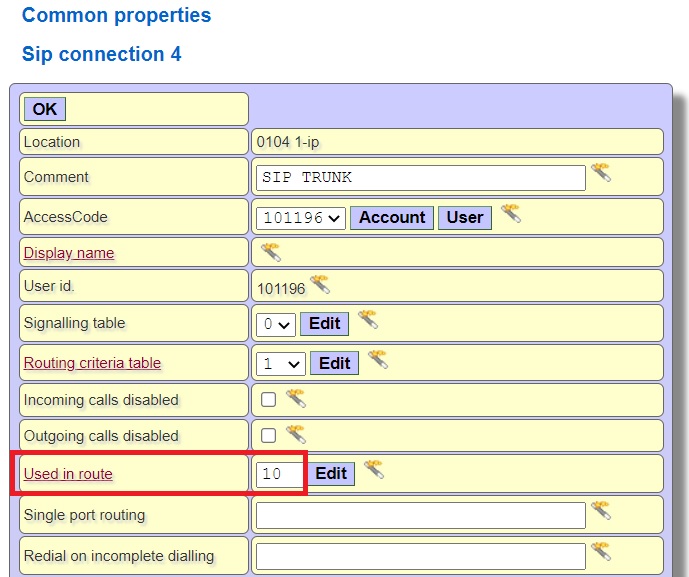The image size is (689, 577).
Task: Click the User button in AccessCode row
Action: pos(464,217)
